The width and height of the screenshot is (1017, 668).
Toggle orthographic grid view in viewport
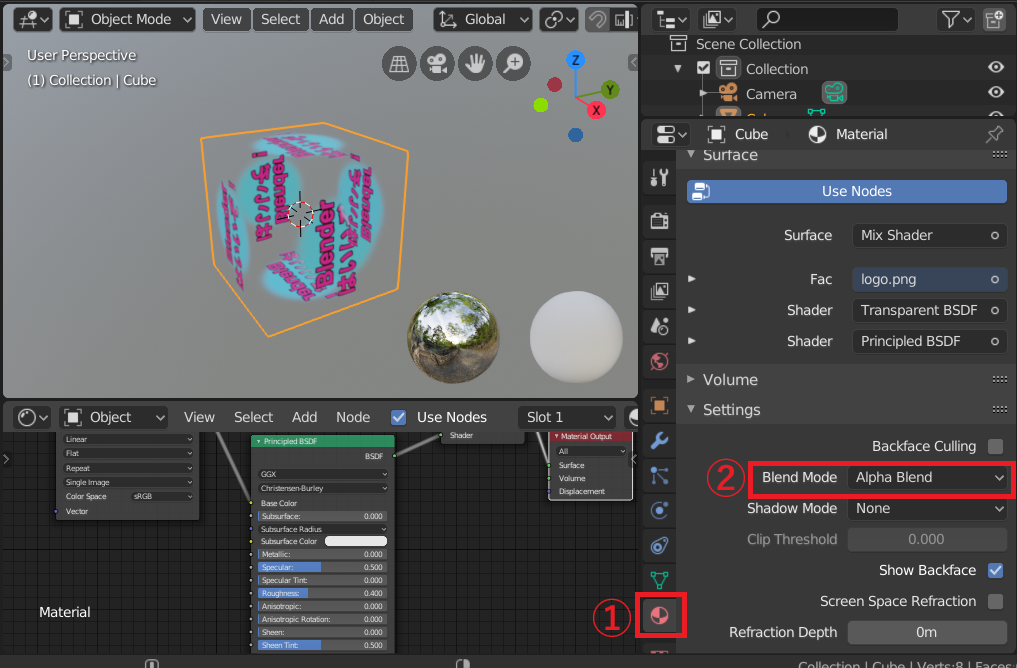coord(399,64)
